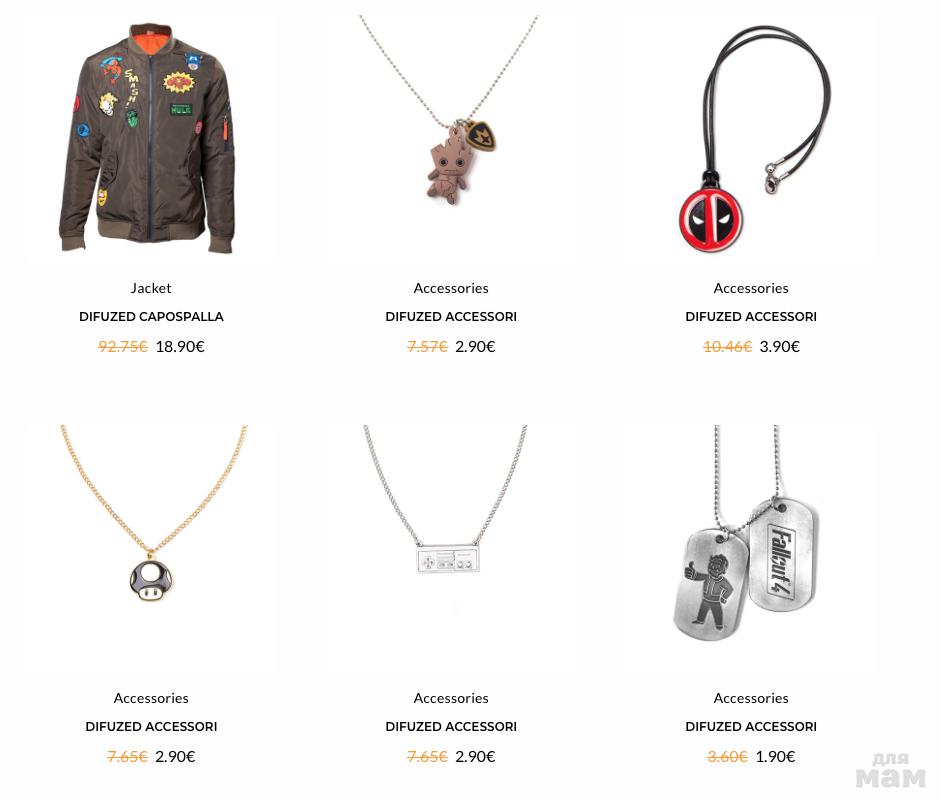Screen dimensions: 941x802
Task: Click the 3.90€ Deadpool pendant price
Action: pos(780,346)
